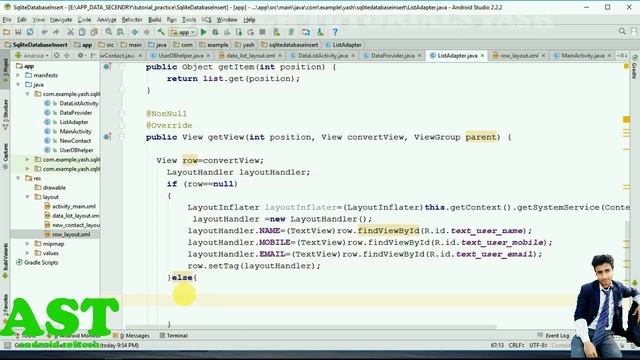
Task: Click the Synchronize toolbar icon
Action: click(x=30, y=32)
